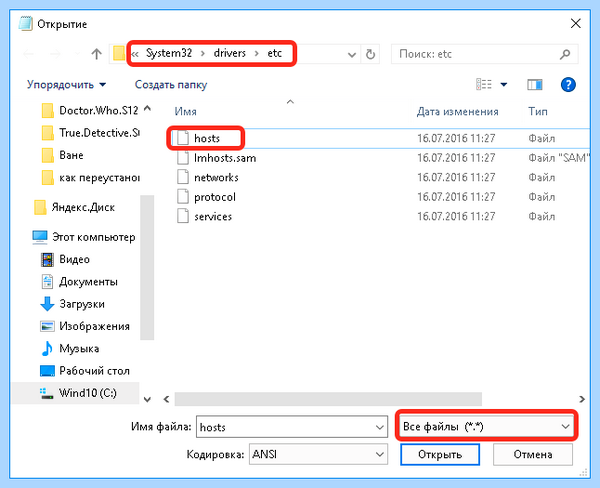Open Музыка in sidebar

[70, 349]
